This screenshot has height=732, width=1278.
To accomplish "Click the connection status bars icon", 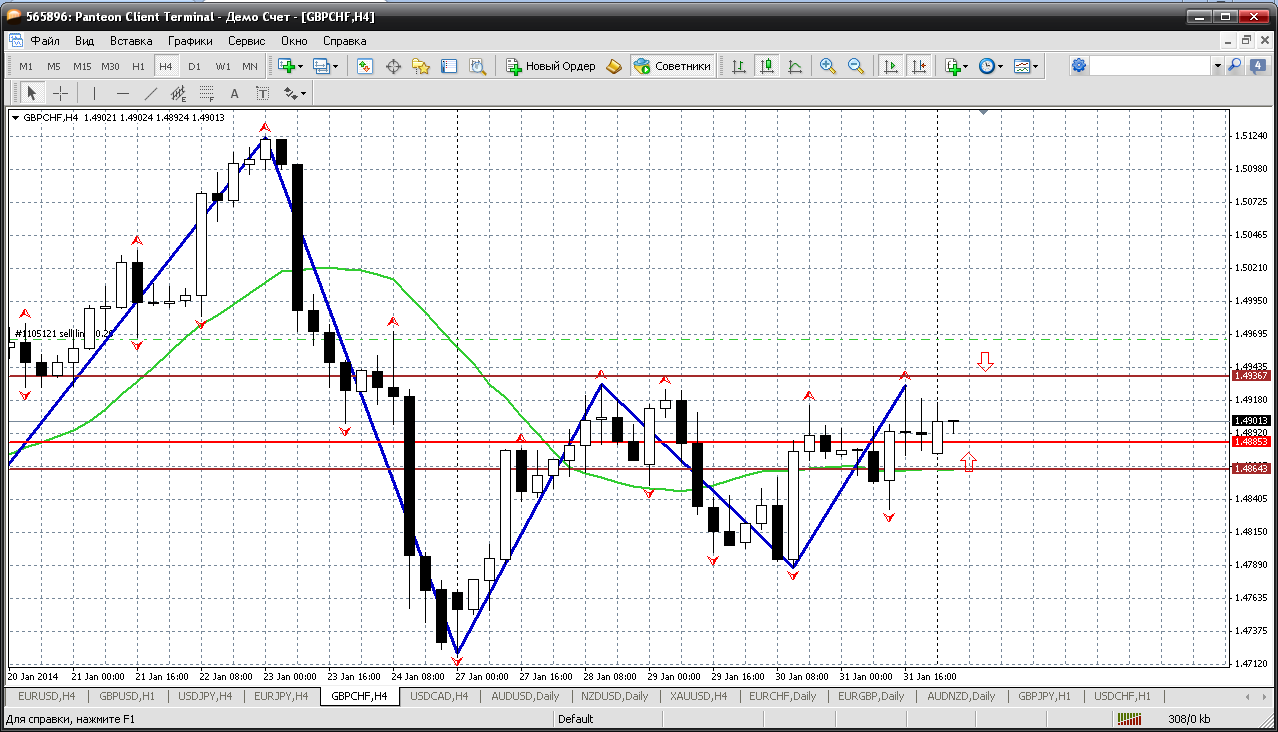I will 1129,718.
